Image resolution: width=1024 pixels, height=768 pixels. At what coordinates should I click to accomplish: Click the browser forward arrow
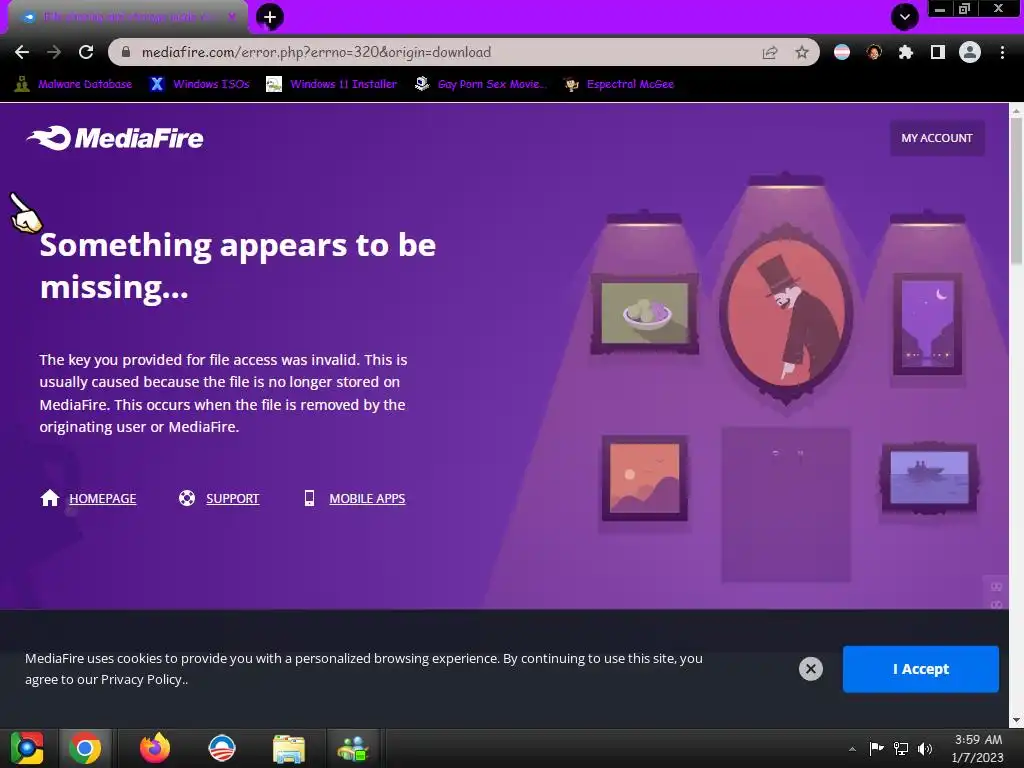tap(54, 52)
